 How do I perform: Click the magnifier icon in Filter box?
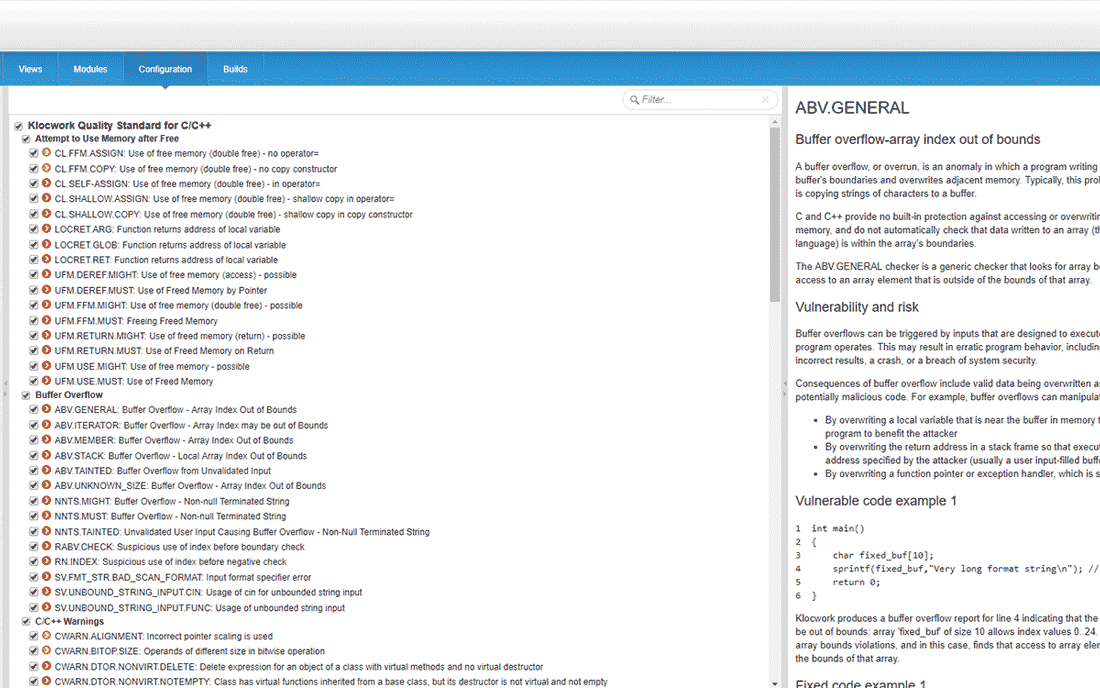pyautogui.click(x=633, y=100)
